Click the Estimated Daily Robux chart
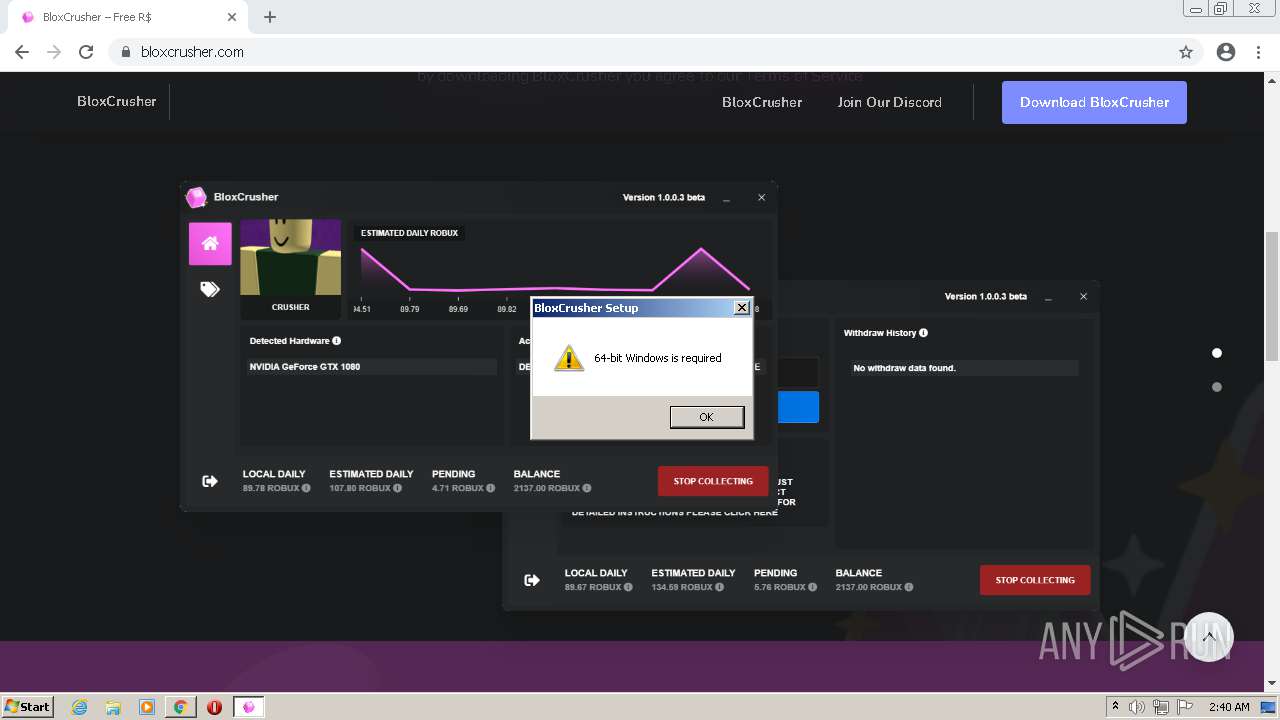Viewport: 1280px width, 720px height. [x=560, y=268]
